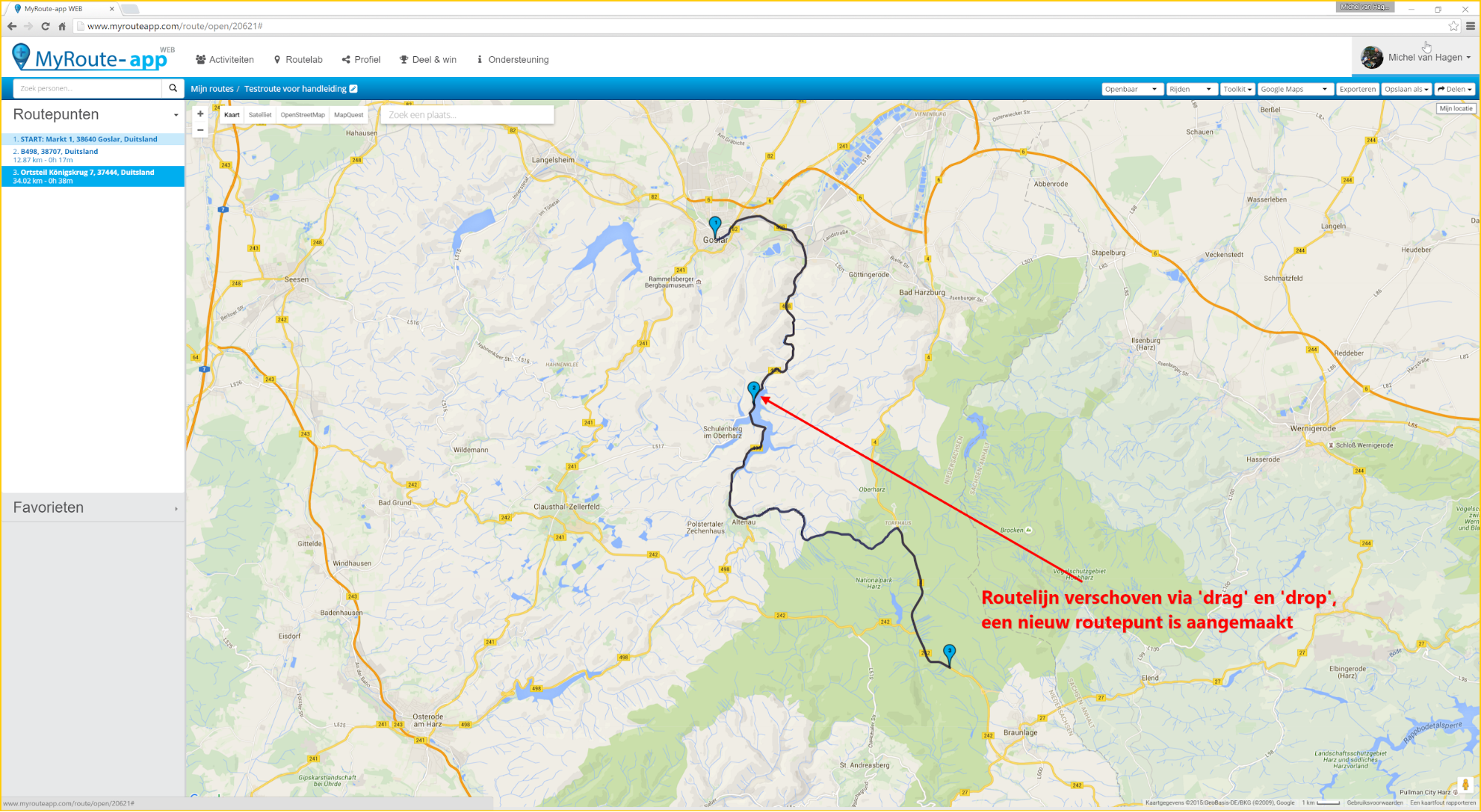Open the Routelab menu
Image resolution: width=1481 pixels, height=812 pixels.
point(298,59)
